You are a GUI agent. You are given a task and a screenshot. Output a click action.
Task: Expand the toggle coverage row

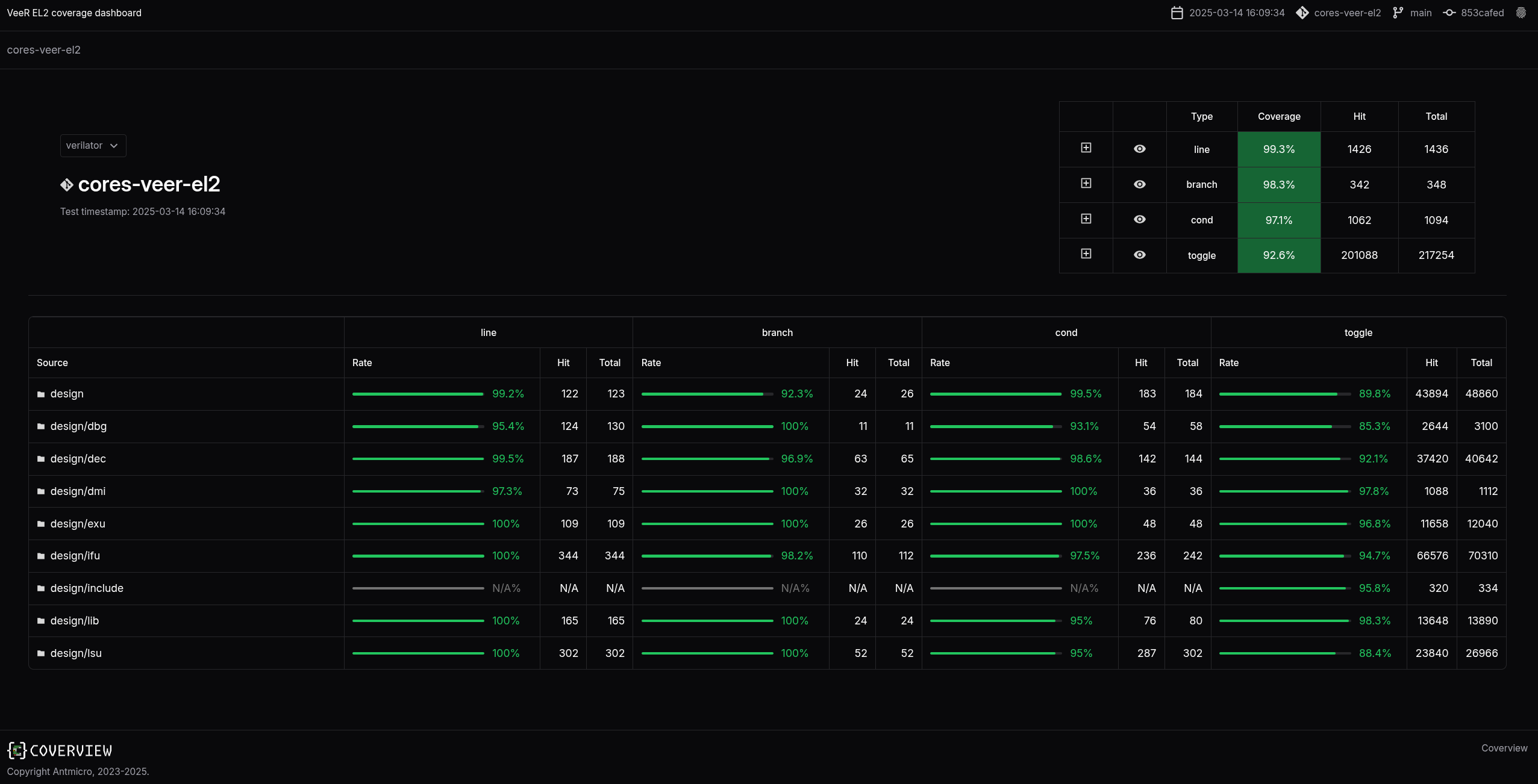(1086, 254)
